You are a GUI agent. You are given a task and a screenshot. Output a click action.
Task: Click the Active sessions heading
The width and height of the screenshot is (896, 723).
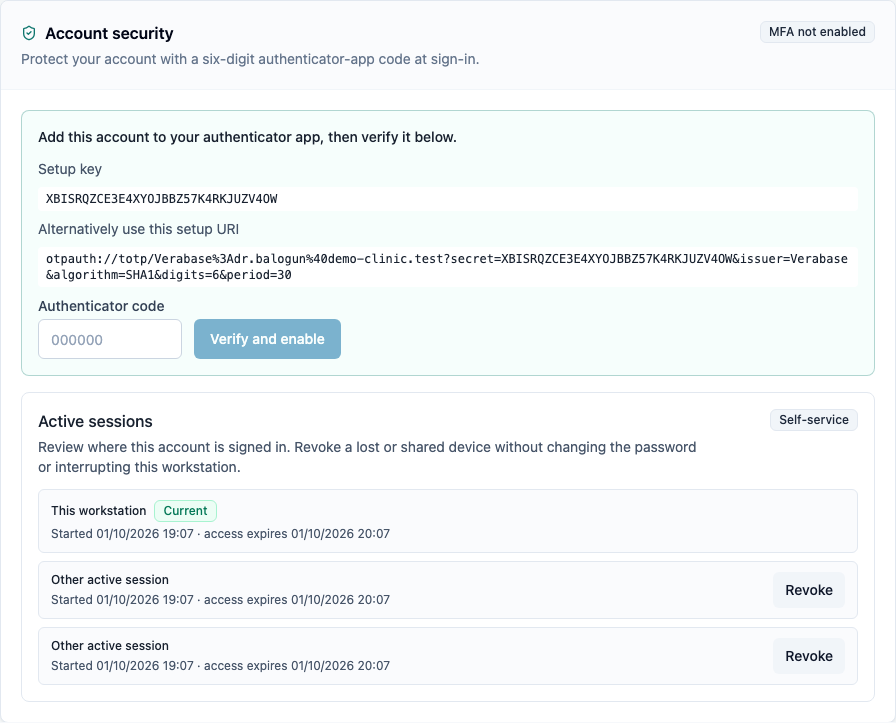[x=95, y=422]
